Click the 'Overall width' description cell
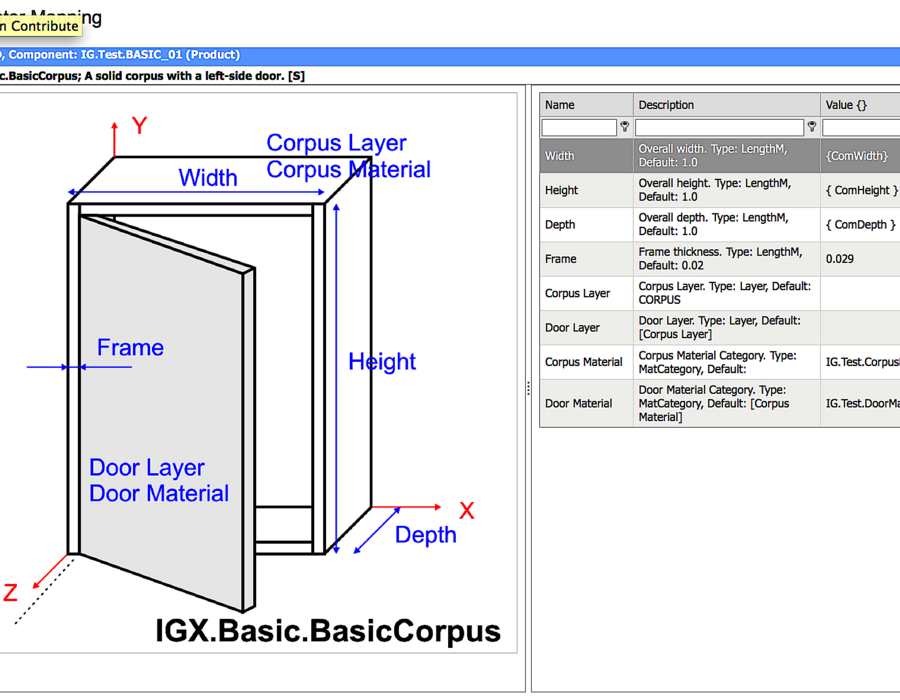Viewport: 900px width, 700px height. pyautogui.click(x=727, y=155)
